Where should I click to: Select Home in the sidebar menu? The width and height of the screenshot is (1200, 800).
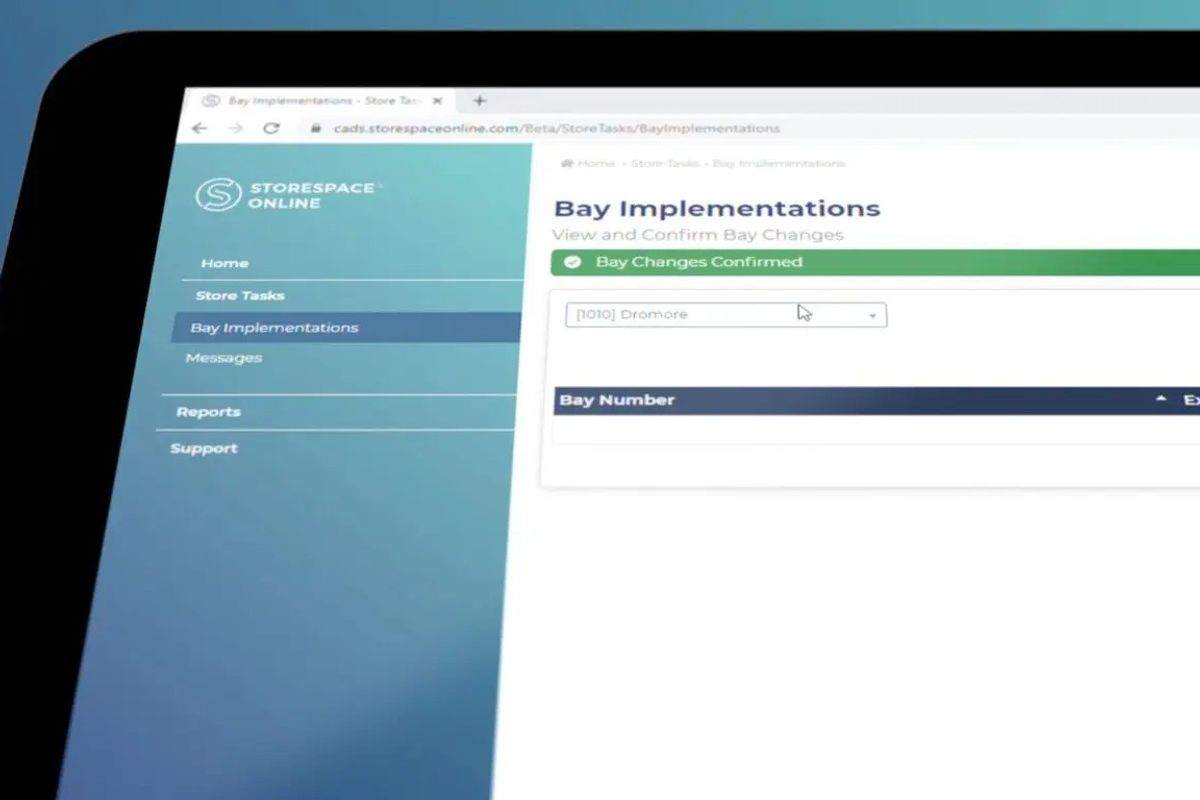pos(224,263)
